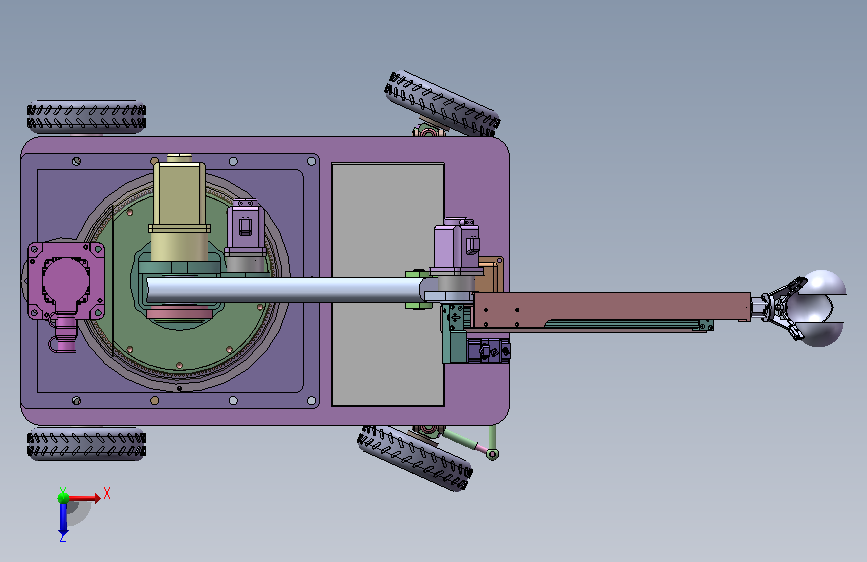Select the green steering link rod near front lower wheel
867x562 pixels.
[466, 441]
